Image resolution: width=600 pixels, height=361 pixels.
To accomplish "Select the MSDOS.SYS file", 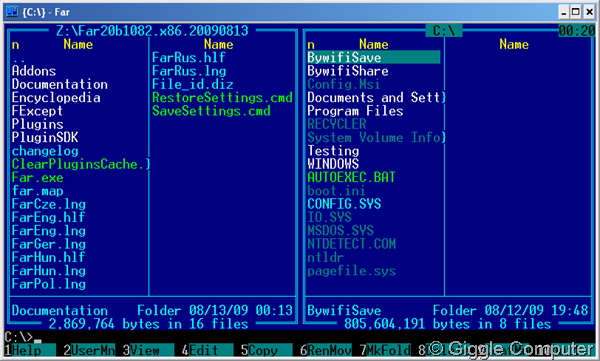I will point(340,231).
